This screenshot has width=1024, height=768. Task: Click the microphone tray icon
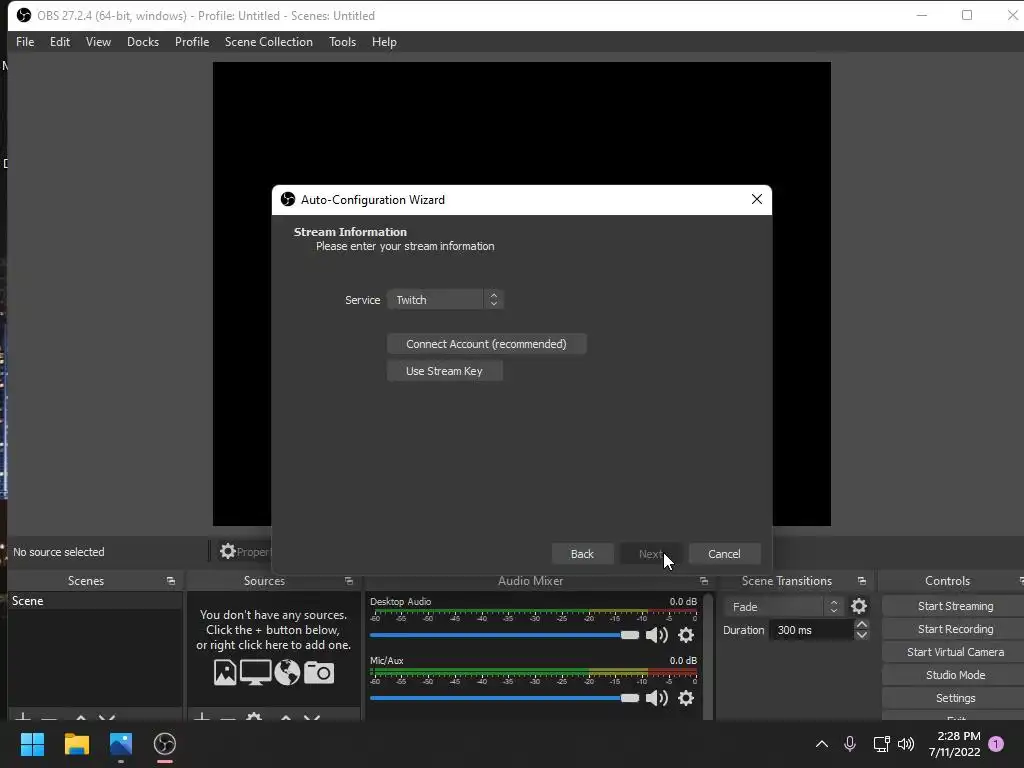coord(850,744)
